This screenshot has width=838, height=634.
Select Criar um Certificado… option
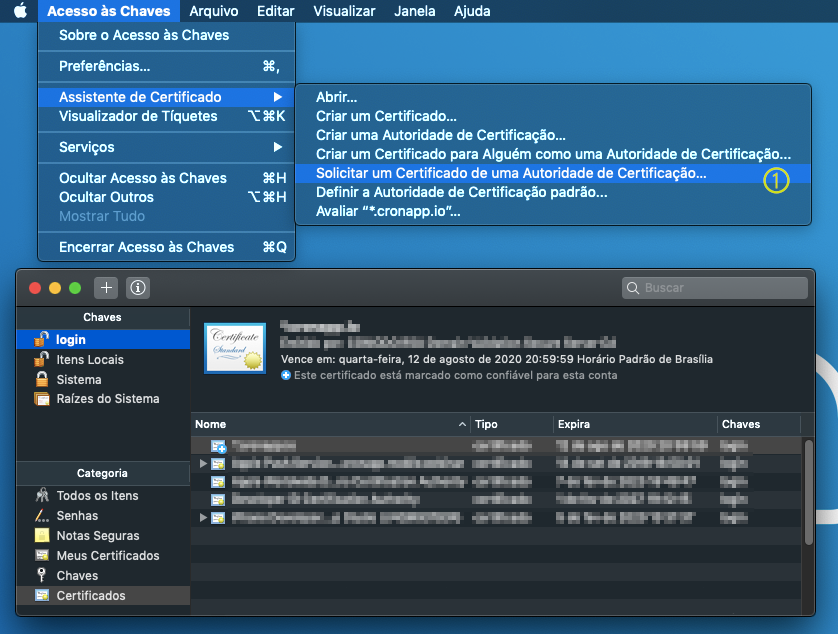pos(553,116)
